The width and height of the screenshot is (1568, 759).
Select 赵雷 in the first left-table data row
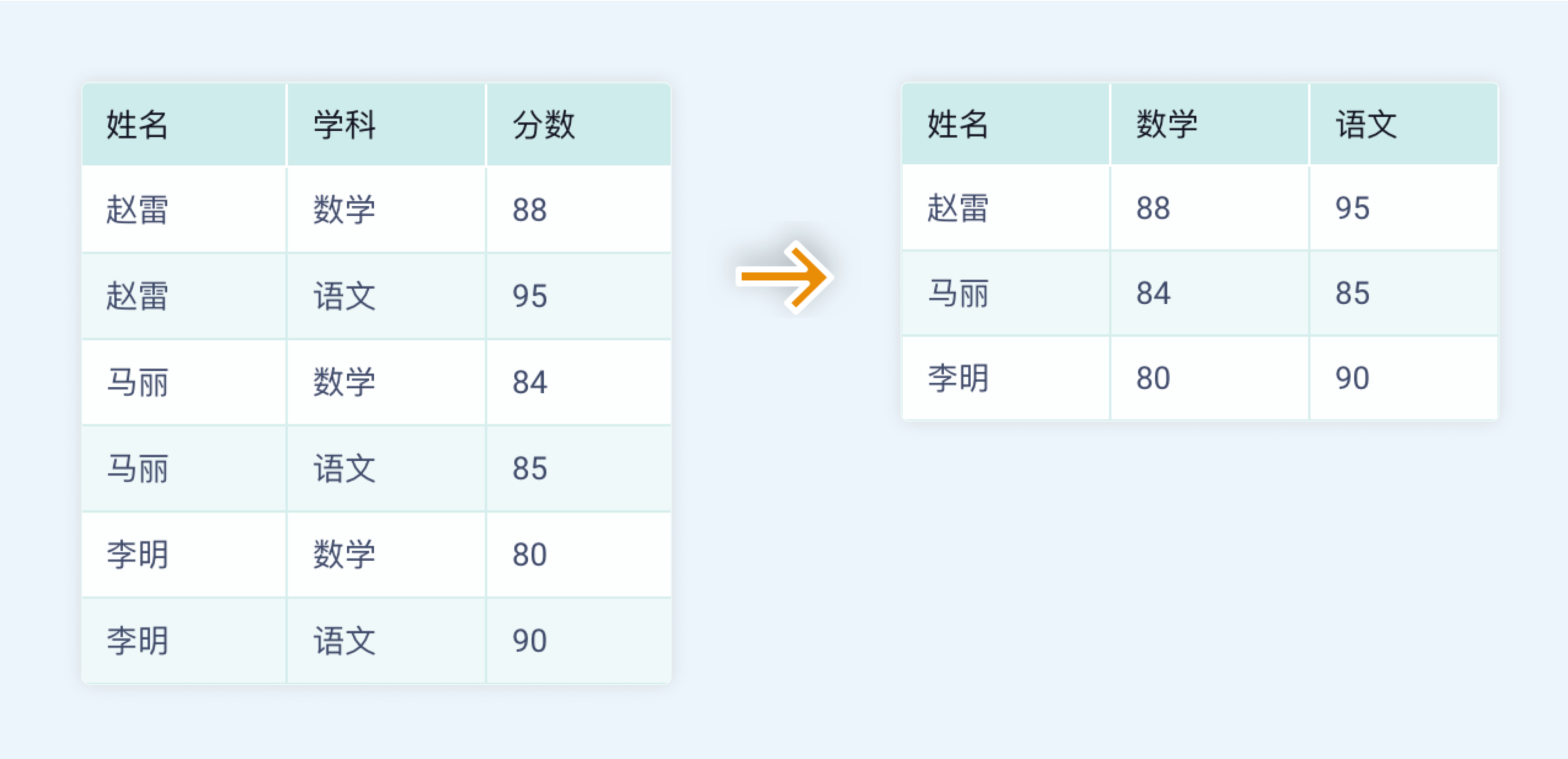click(x=137, y=210)
